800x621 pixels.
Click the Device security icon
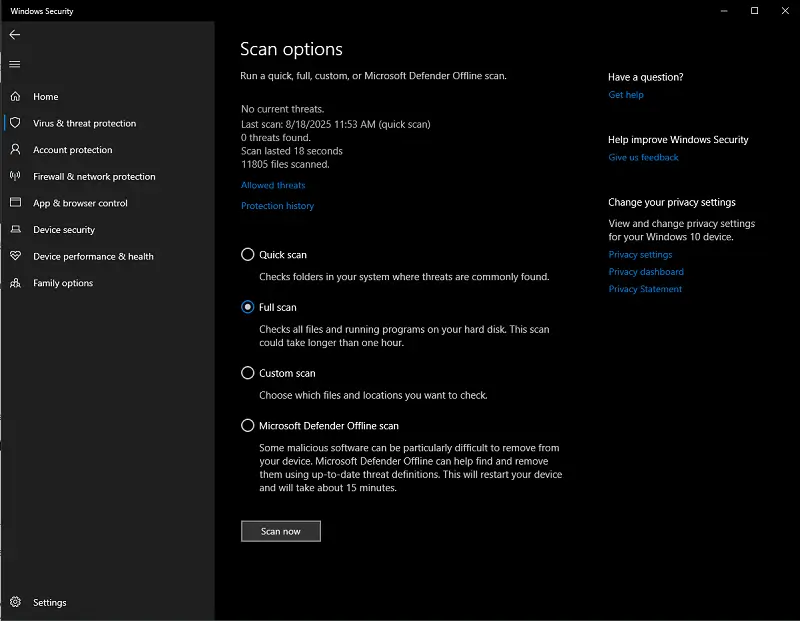tap(15, 230)
